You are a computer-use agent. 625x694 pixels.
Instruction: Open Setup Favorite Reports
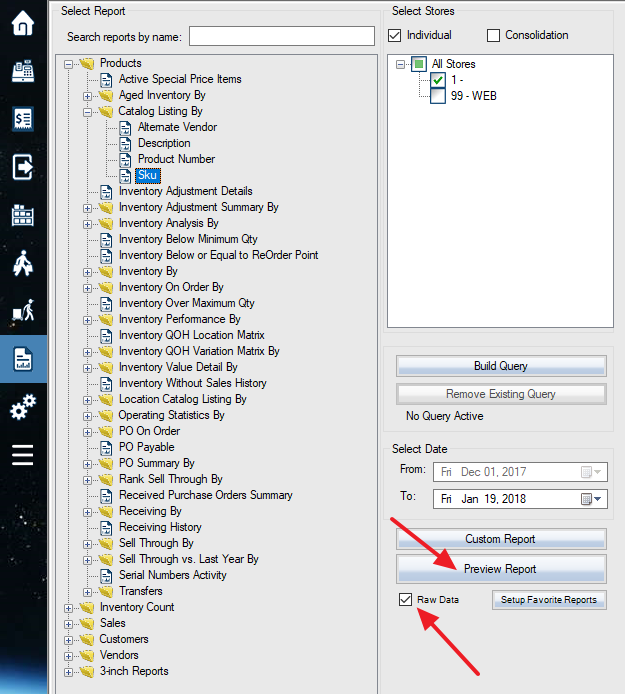click(x=549, y=600)
